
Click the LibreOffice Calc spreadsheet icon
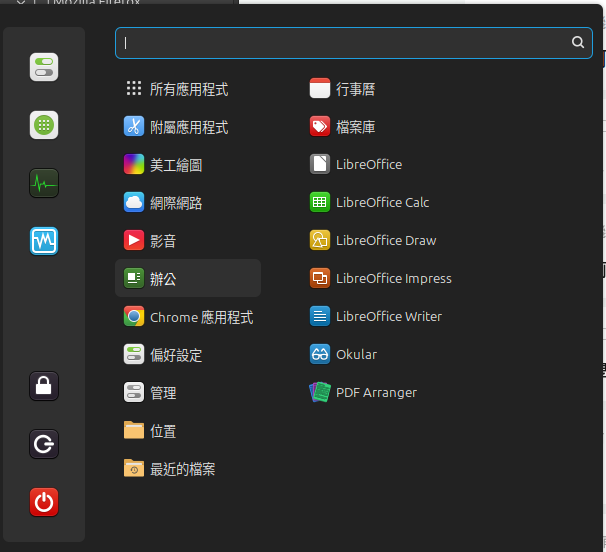coord(320,202)
